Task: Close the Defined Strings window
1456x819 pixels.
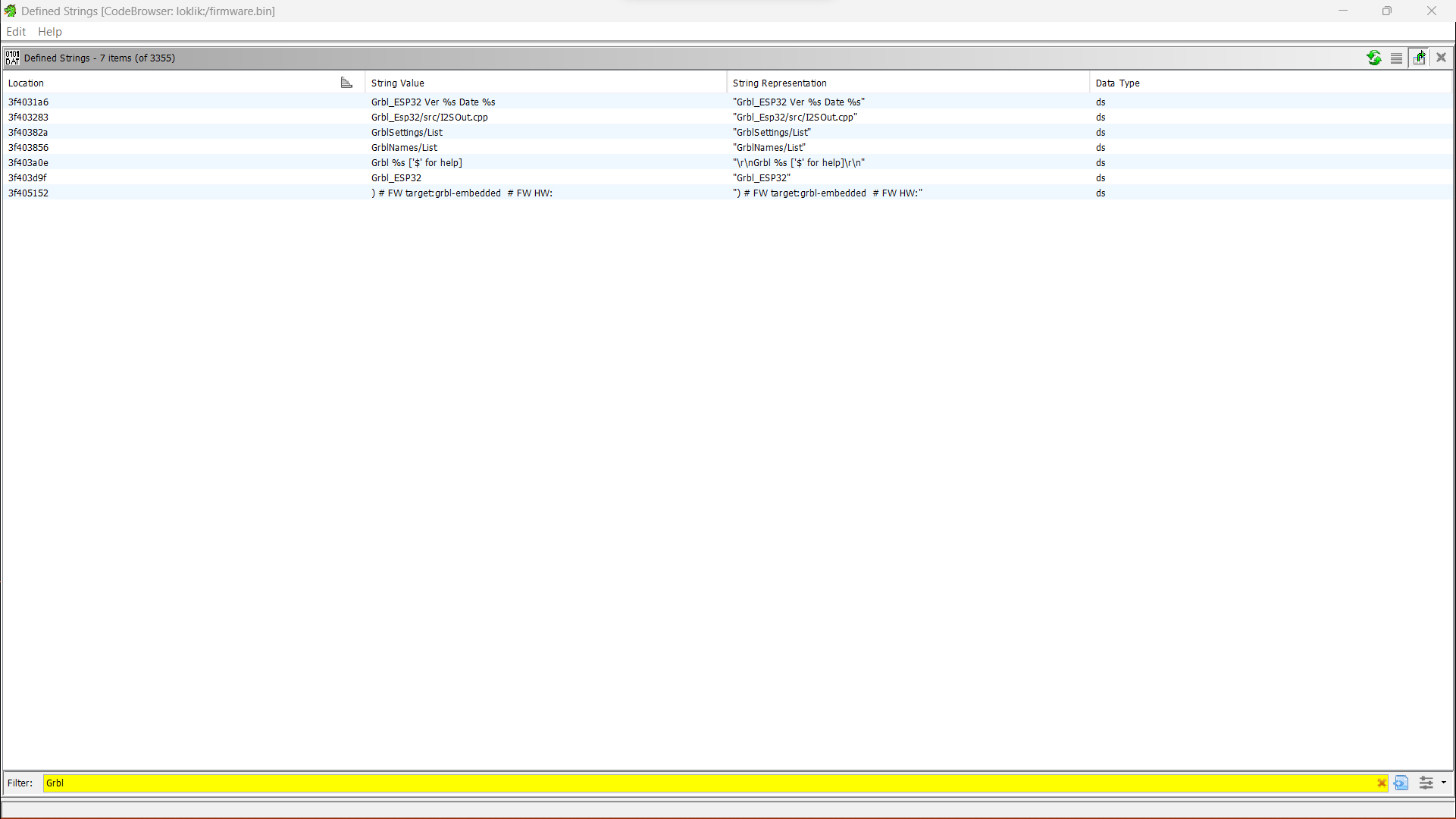Action: 1432,11
